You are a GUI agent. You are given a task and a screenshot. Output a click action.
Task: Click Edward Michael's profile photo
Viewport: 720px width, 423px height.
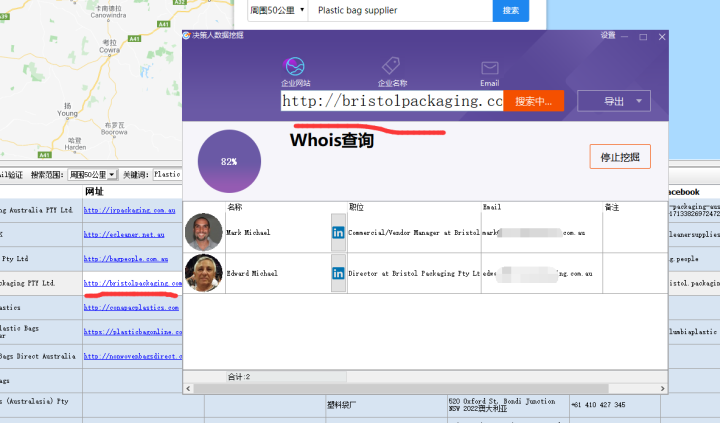coord(203,273)
